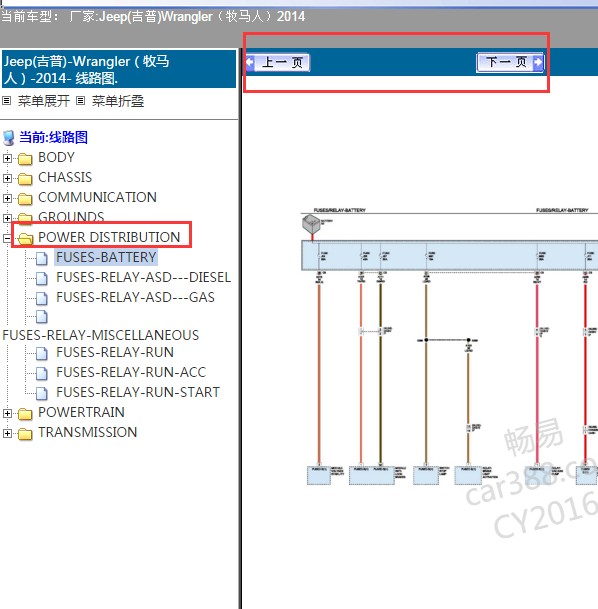
Task: Click the page icon beside FUSES-RELAY-ASD---GAS
Action: pyautogui.click(x=42, y=298)
